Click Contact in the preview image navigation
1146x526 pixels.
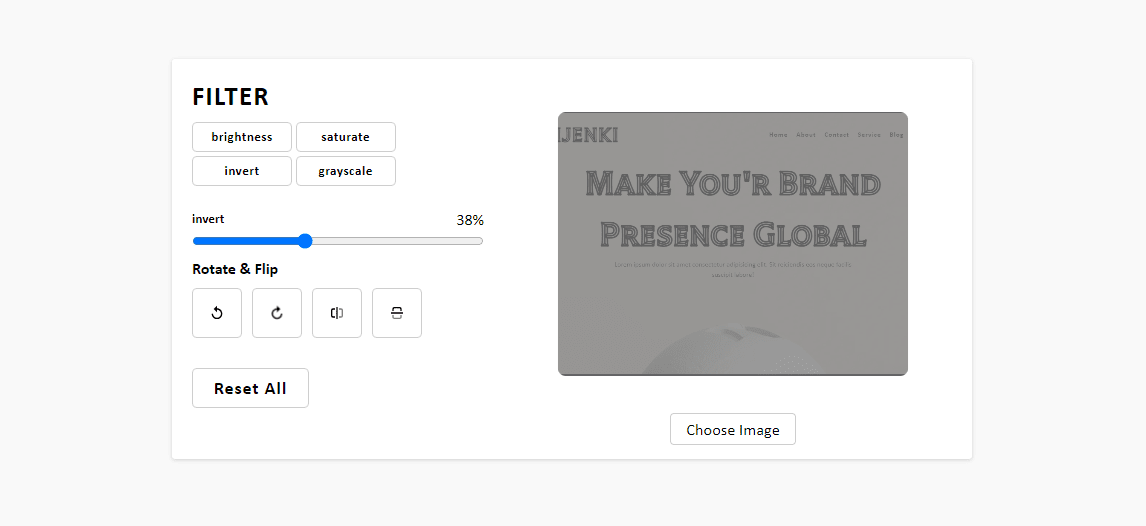[x=836, y=135]
